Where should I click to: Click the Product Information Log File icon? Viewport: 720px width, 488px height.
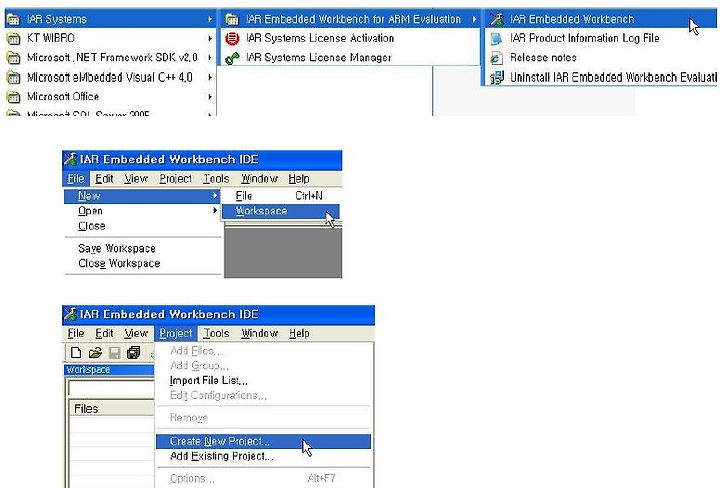click(496, 39)
